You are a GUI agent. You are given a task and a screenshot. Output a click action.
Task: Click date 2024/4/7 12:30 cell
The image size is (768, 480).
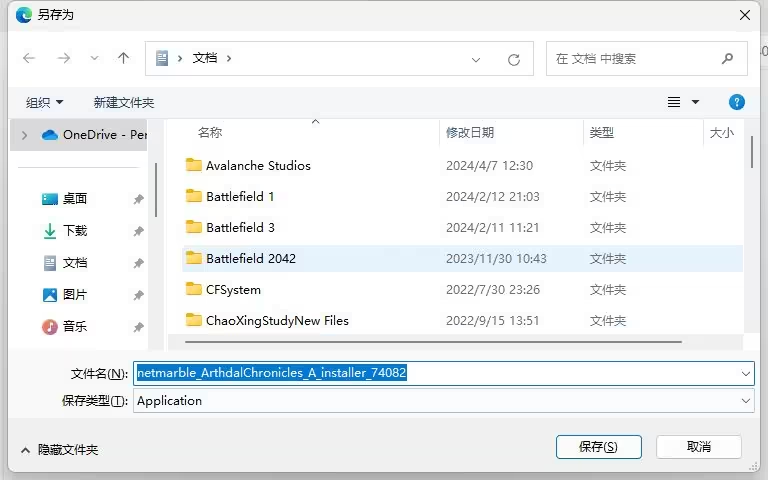point(489,166)
